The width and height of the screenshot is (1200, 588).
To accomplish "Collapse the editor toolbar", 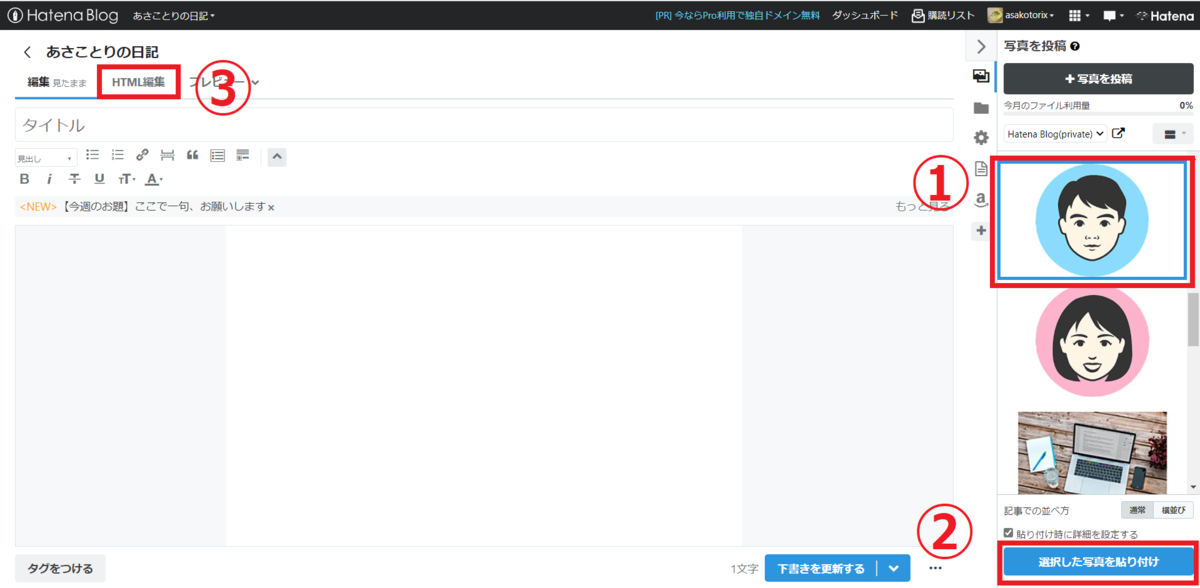I will (277, 156).
